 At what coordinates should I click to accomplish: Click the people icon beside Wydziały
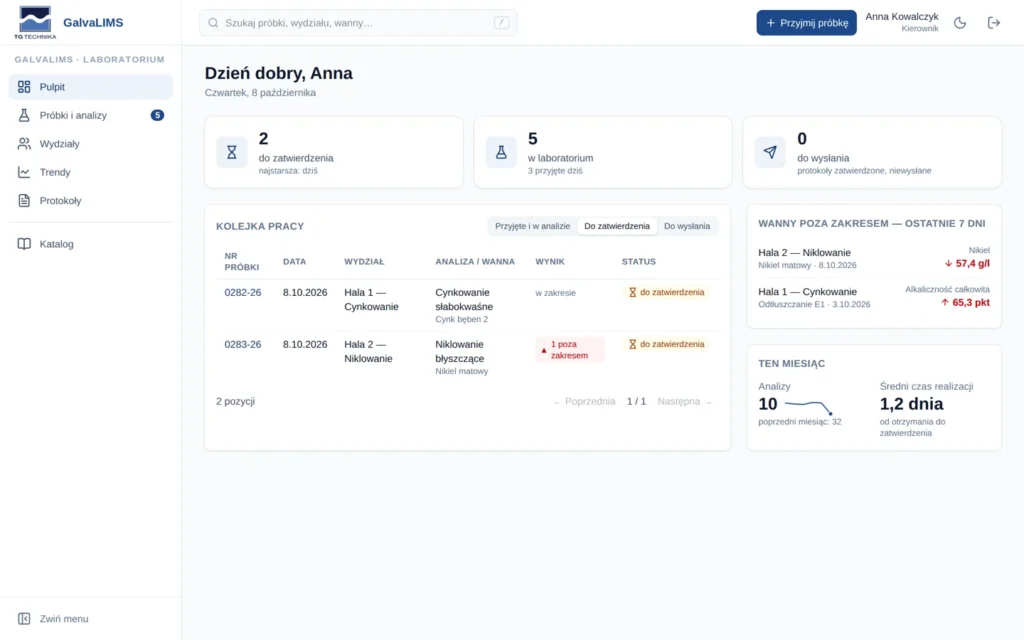point(24,144)
